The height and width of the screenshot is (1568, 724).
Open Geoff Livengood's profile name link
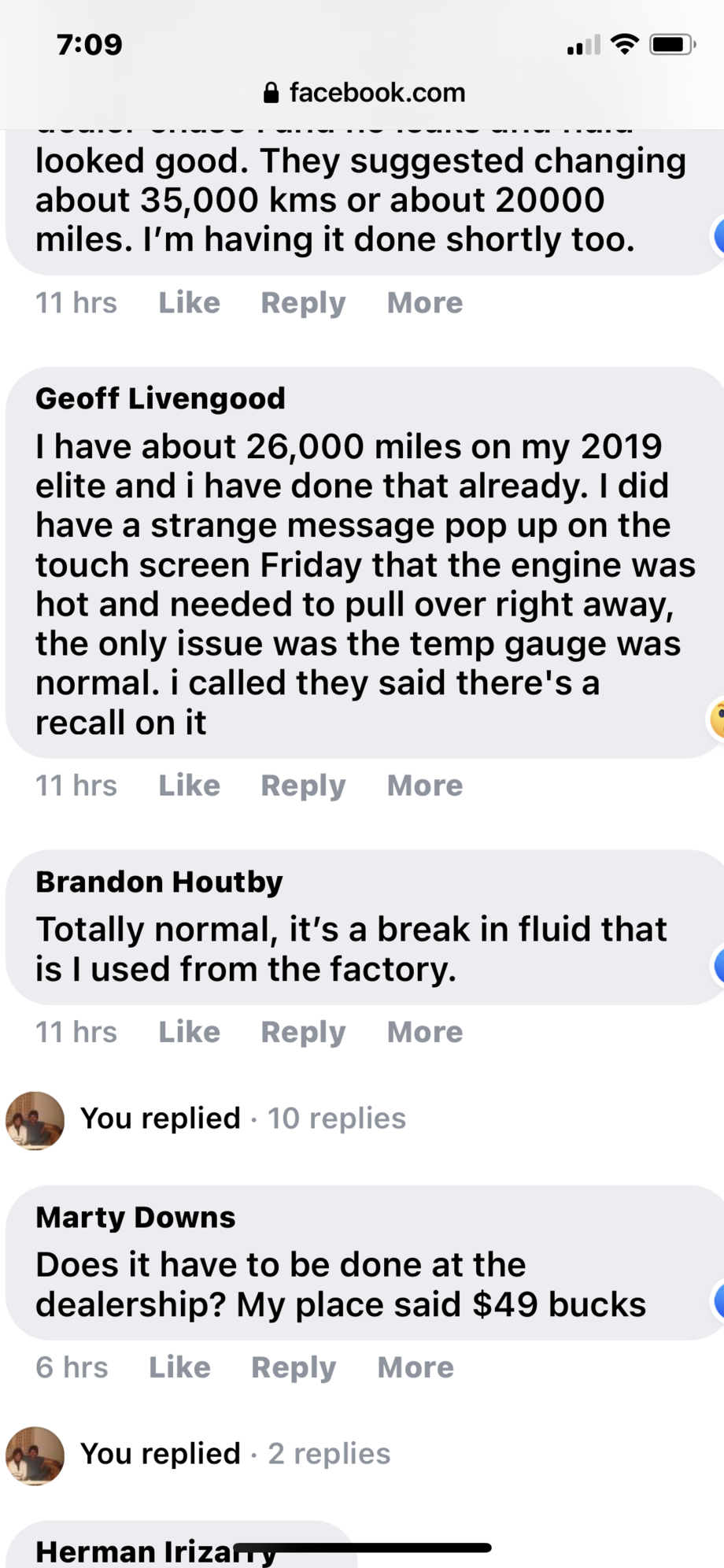161,398
